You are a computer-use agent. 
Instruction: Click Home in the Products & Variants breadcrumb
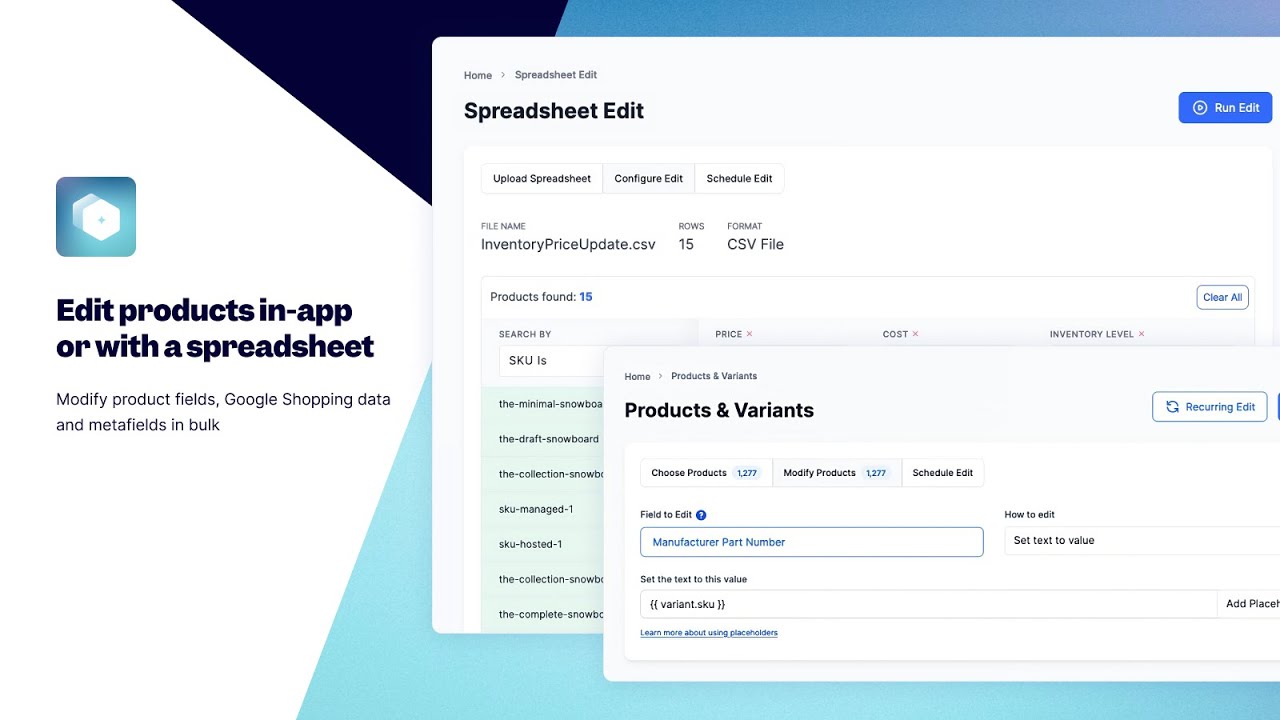637,376
